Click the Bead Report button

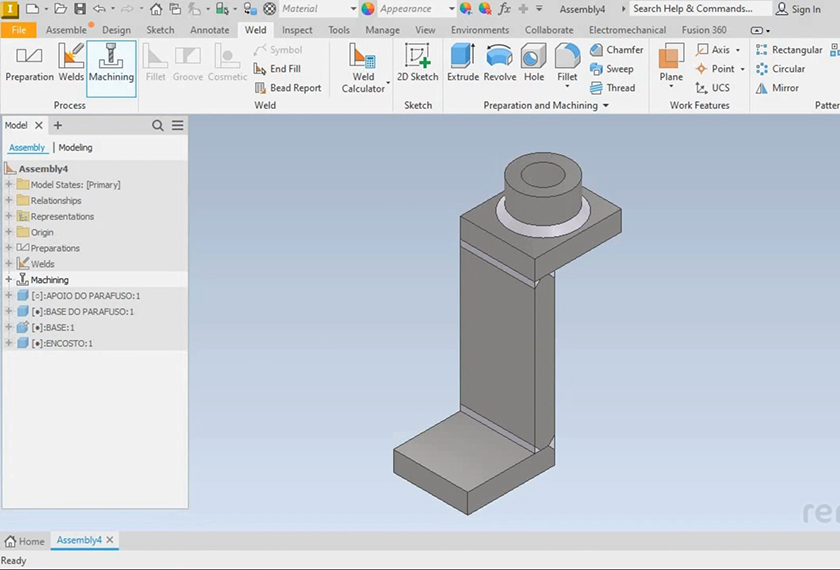coord(288,88)
